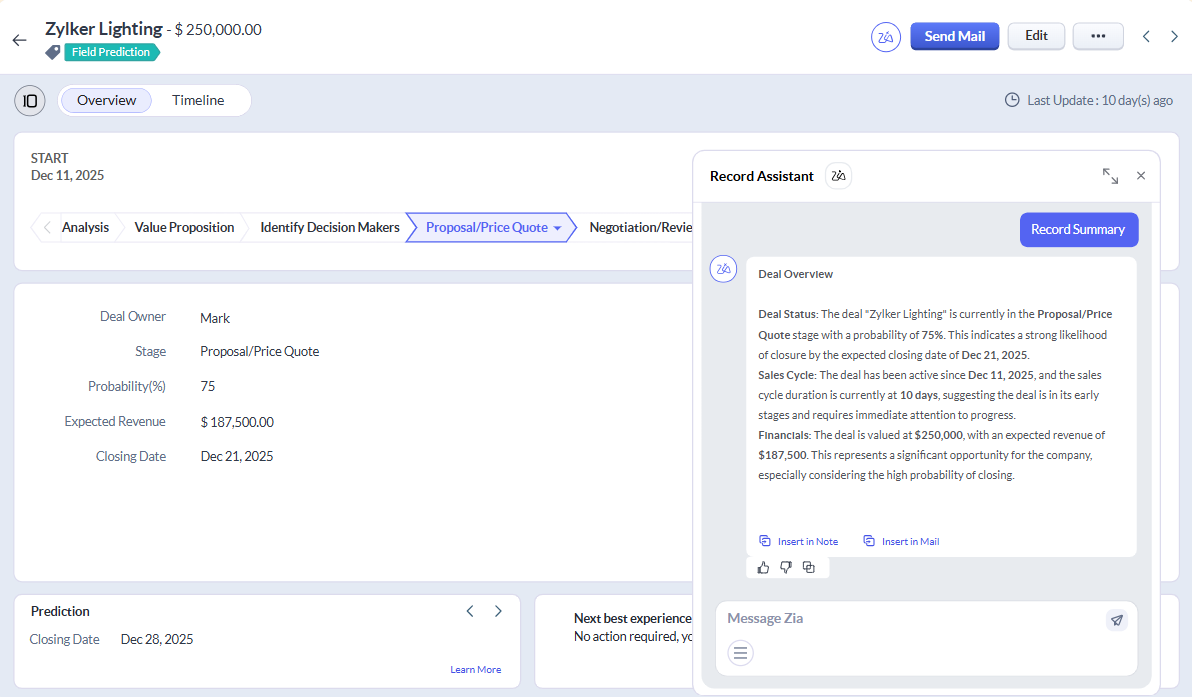Go back using the left arrow icon
This screenshot has width=1192, height=697.
(20, 40)
